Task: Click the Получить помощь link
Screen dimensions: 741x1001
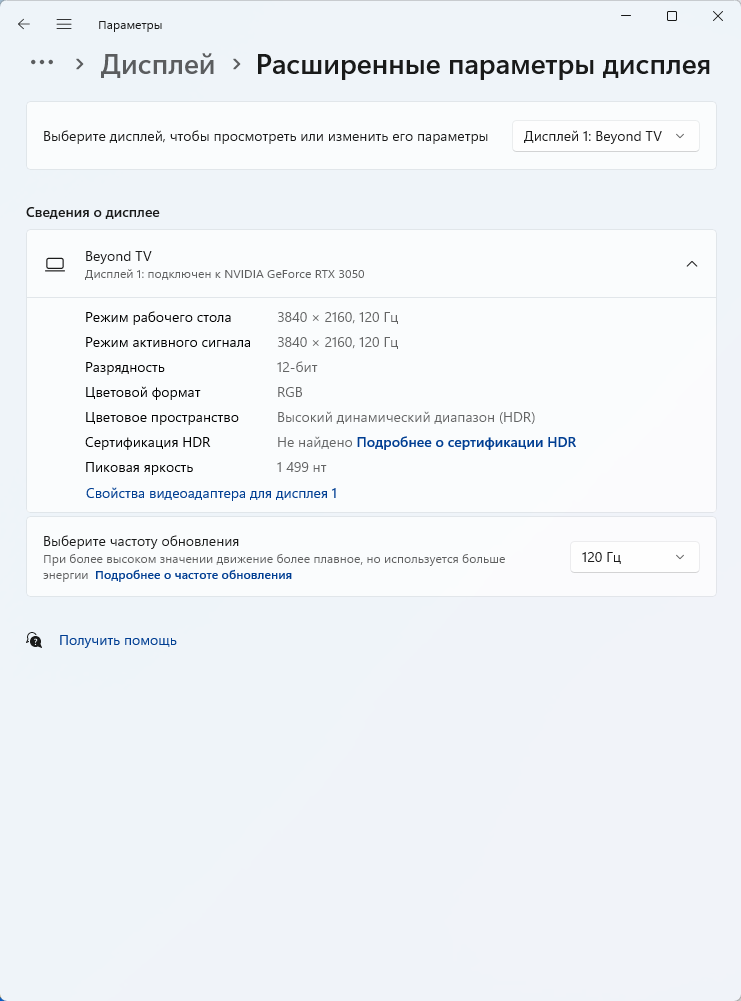Action: click(x=118, y=640)
